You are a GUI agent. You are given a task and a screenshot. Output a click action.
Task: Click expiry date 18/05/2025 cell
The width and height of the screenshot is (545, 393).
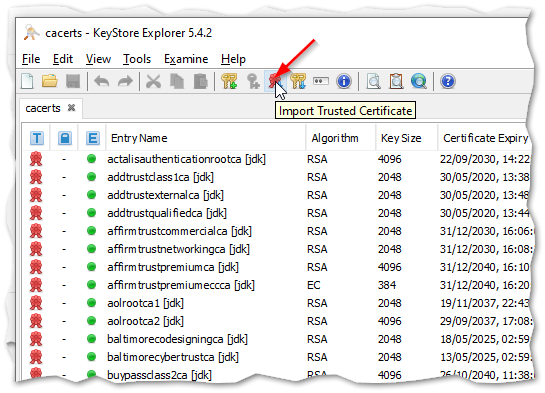[x=485, y=339]
